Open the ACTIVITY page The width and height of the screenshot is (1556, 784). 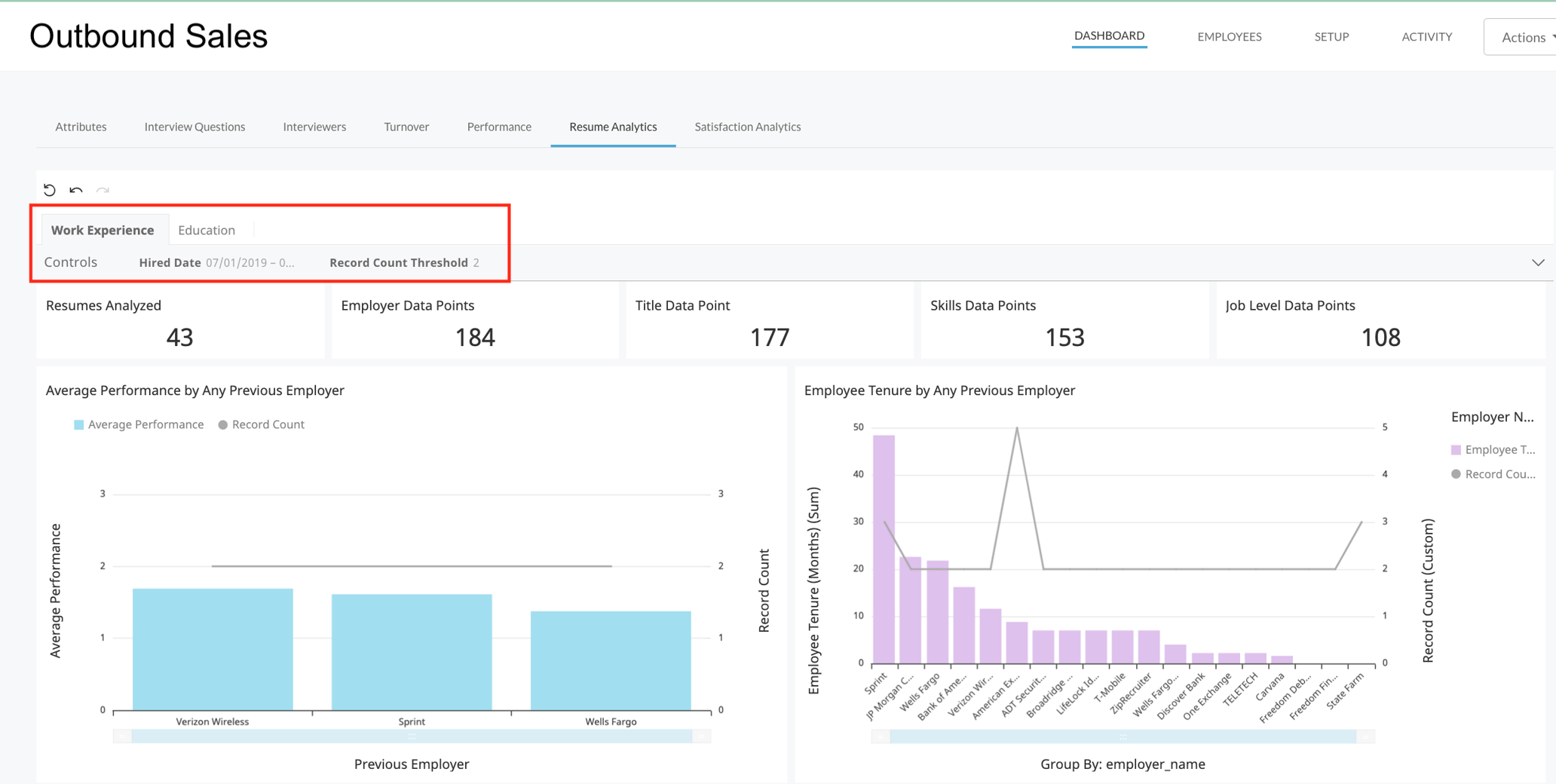coord(1426,36)
